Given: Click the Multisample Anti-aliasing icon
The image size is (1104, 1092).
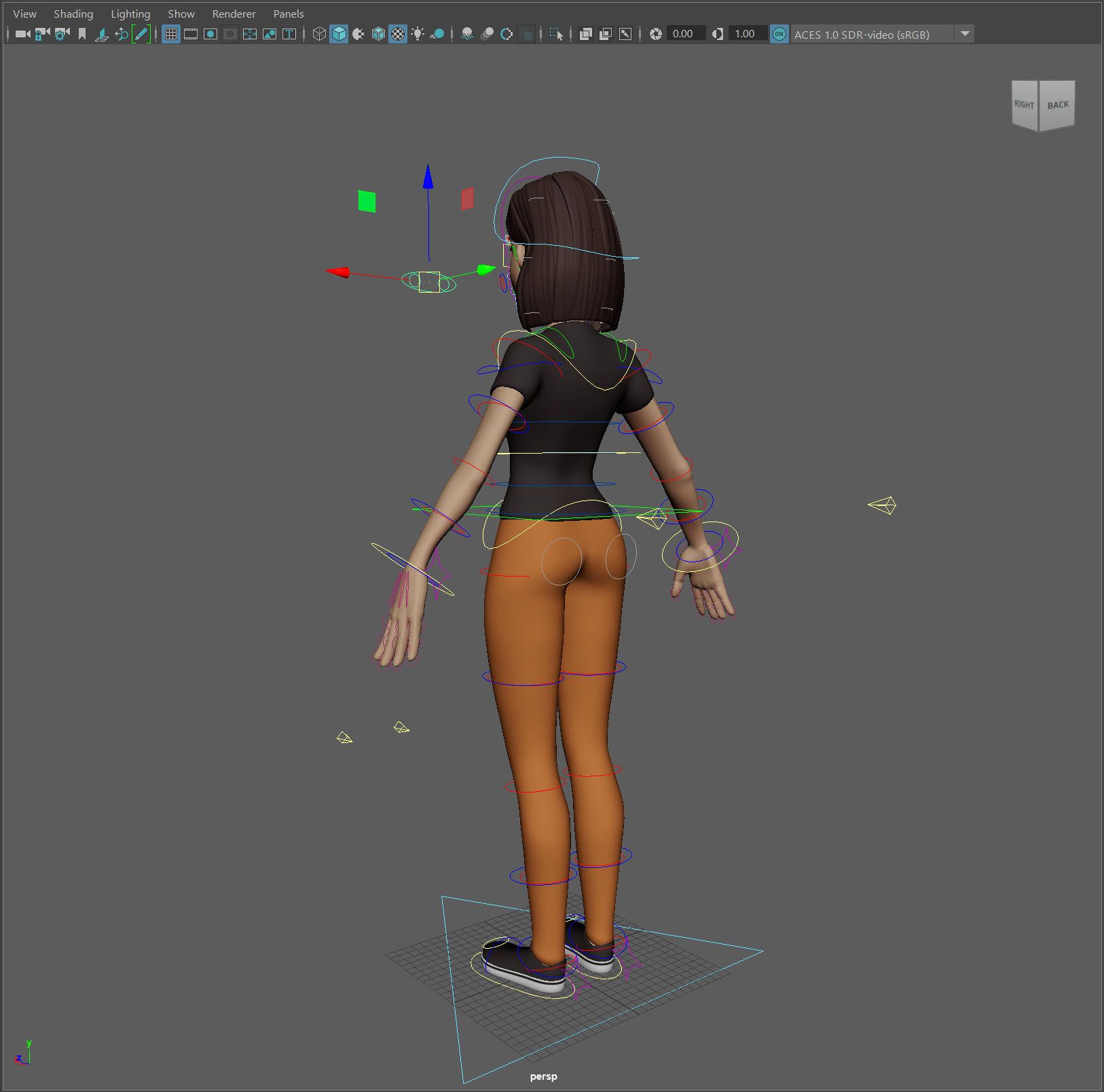Looking at the screenshot, I should (507, 34).
